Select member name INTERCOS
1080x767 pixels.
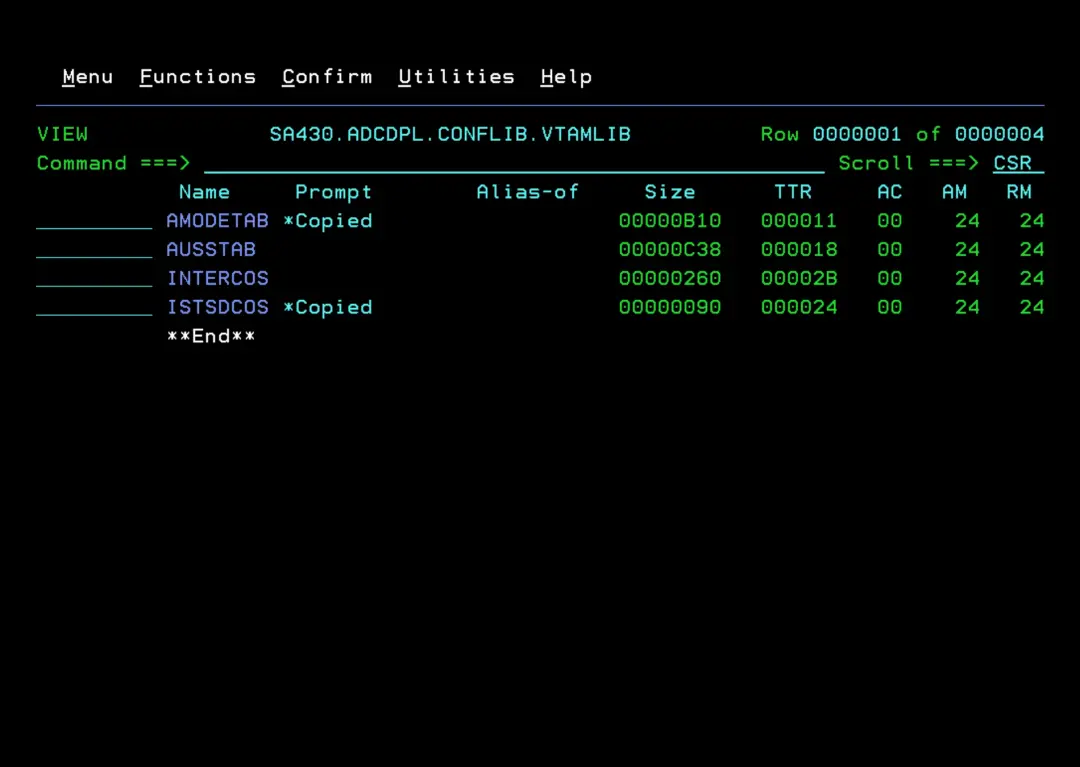(218, 279)
